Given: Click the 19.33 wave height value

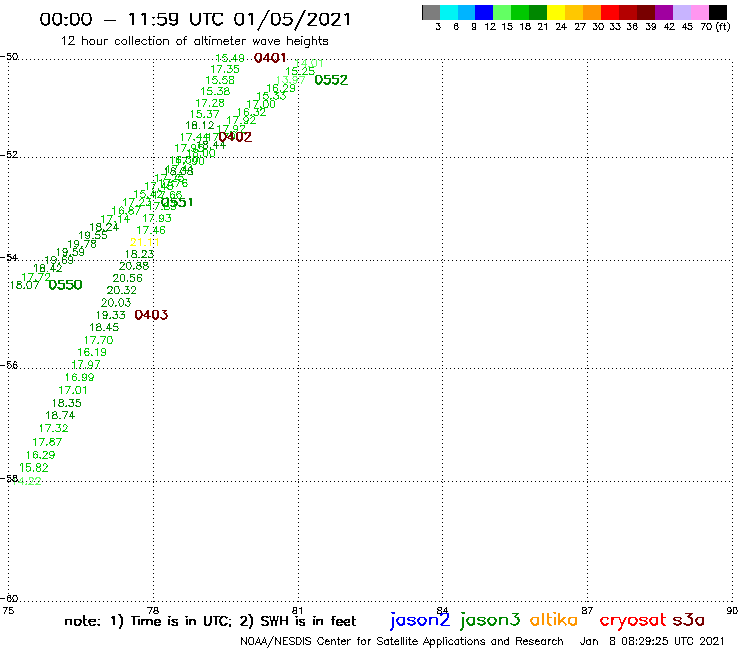Looking at the screenshot, I should tap(111, 315).
